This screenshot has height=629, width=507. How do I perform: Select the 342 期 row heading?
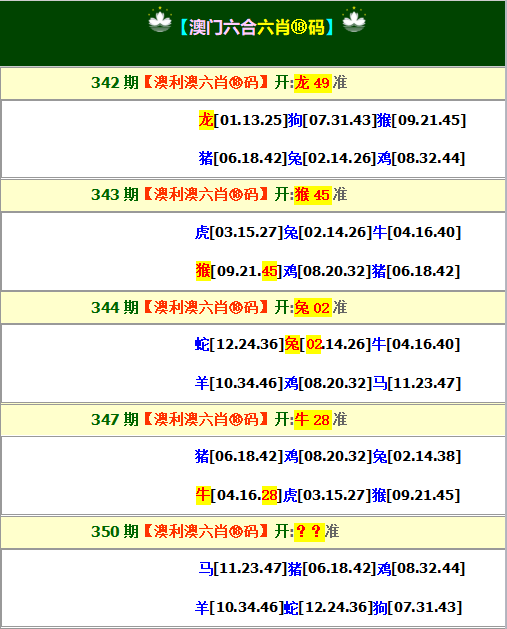(x=253, y=83)
